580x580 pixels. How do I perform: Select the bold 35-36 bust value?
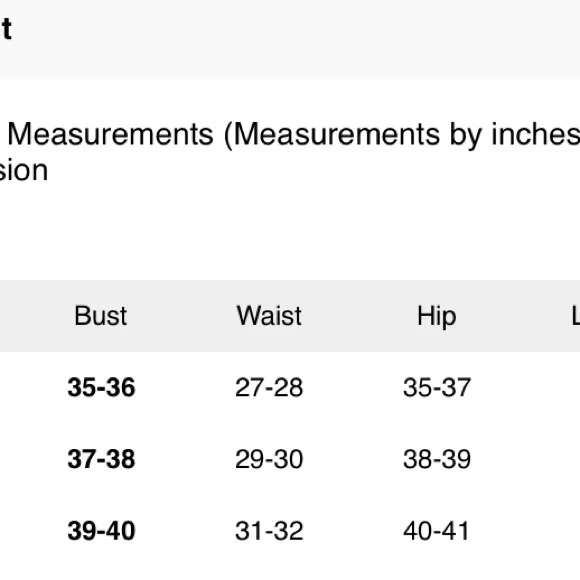tap(101, 387)
